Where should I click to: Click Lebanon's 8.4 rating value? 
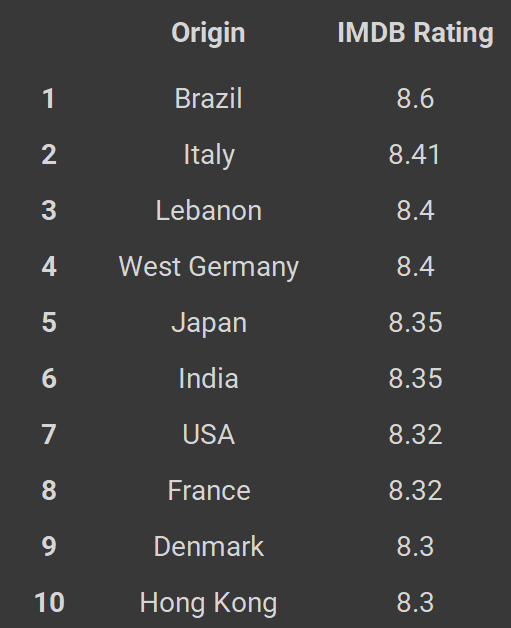click(415, 211)
